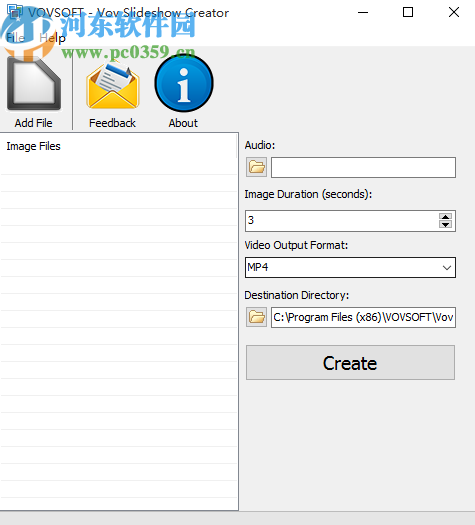475x525 pixels.
Task: Browse destination directory with folder icon
Action: click(x=256, y=317)
